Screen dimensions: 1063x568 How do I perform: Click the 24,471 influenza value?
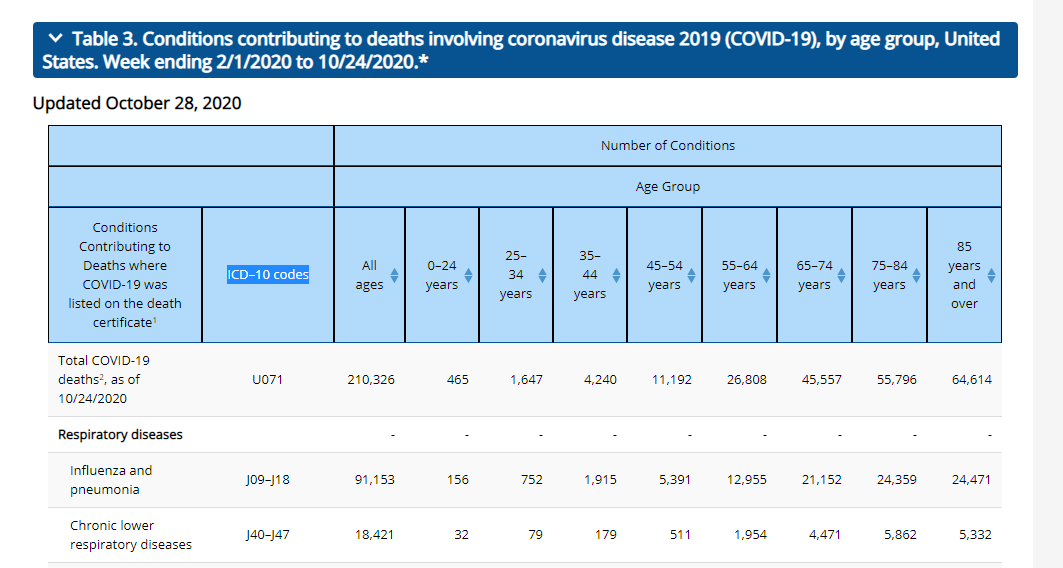pyautogui.click(x=972, y=480)
